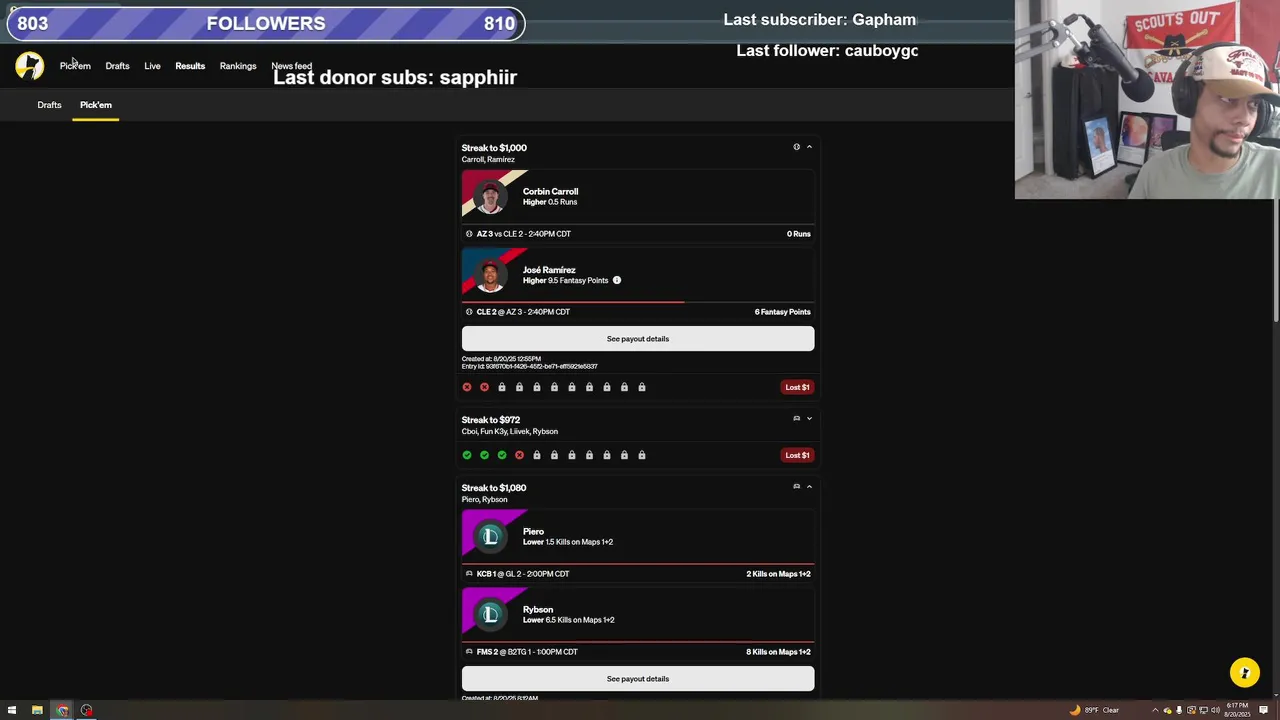Click the game icon beside KCB 1 @ GL 2
The height and width of the screenshot is (720, 1280).
click(469, 574)
